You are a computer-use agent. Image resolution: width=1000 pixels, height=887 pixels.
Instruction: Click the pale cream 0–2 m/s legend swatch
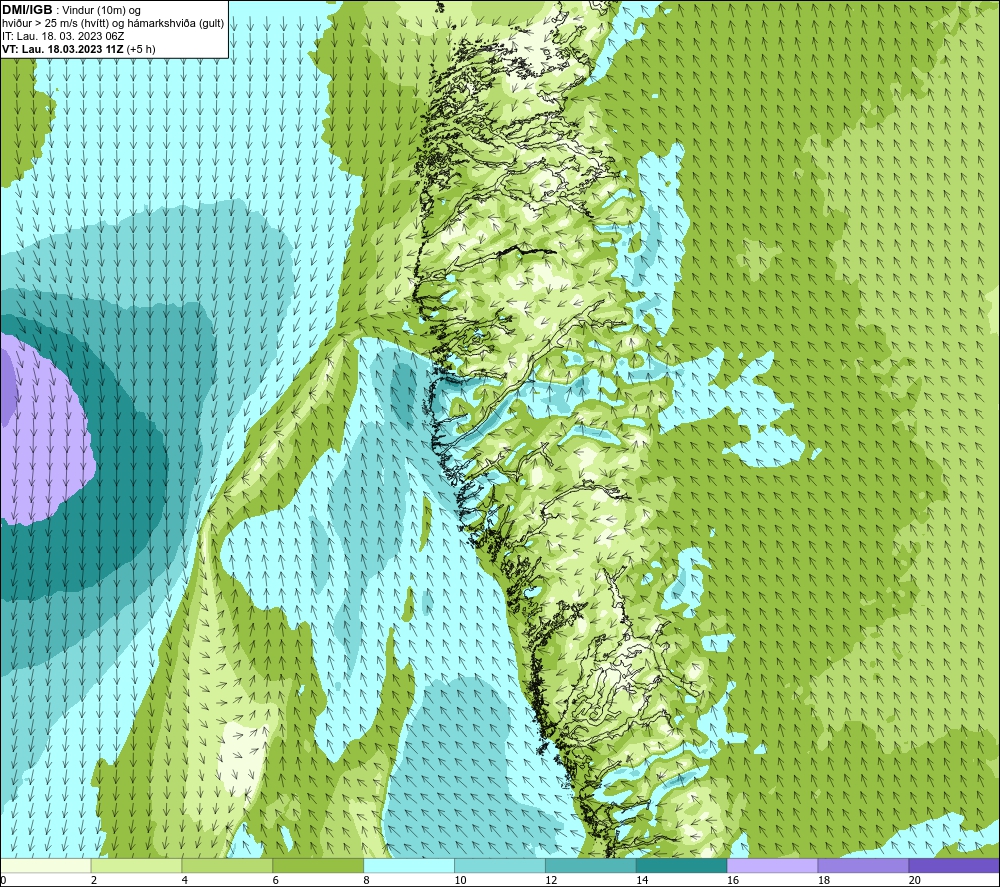pyautogui.click(x=45, y=865)
